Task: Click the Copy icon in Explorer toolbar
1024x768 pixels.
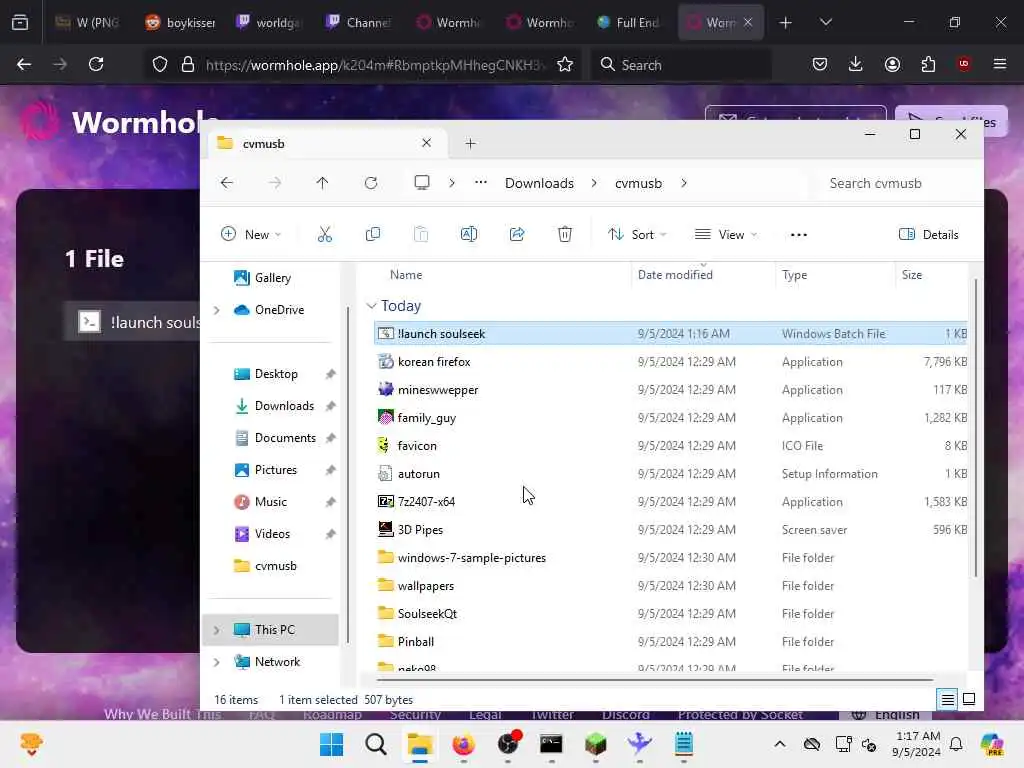Action: point(373,234)
